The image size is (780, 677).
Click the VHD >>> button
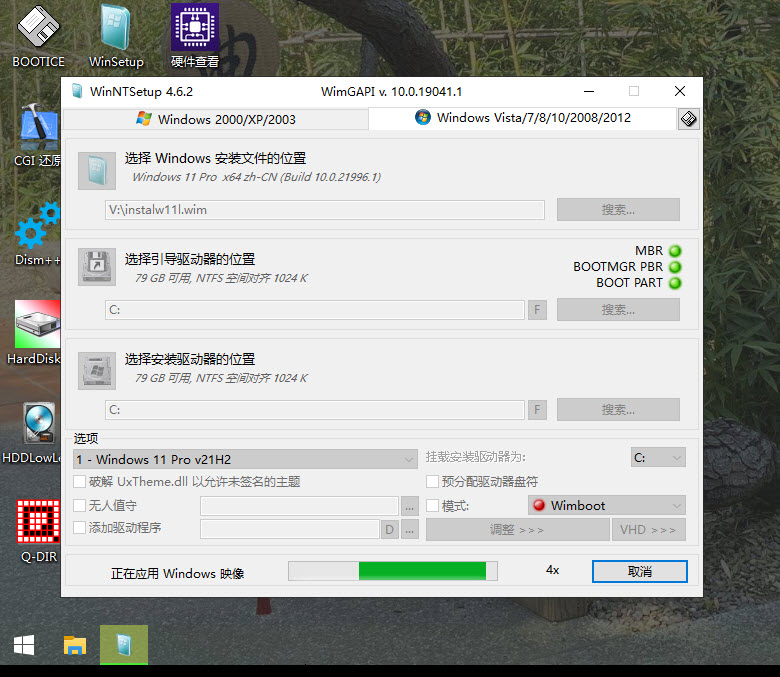(649, 530)
